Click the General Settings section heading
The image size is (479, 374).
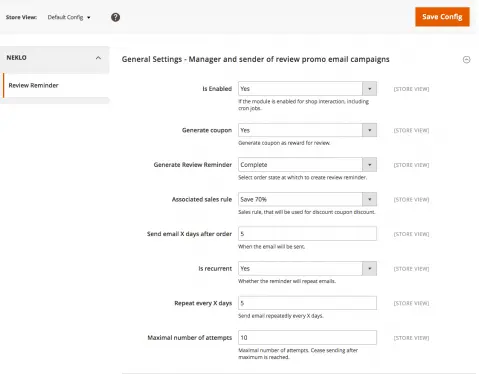point(255,59)
